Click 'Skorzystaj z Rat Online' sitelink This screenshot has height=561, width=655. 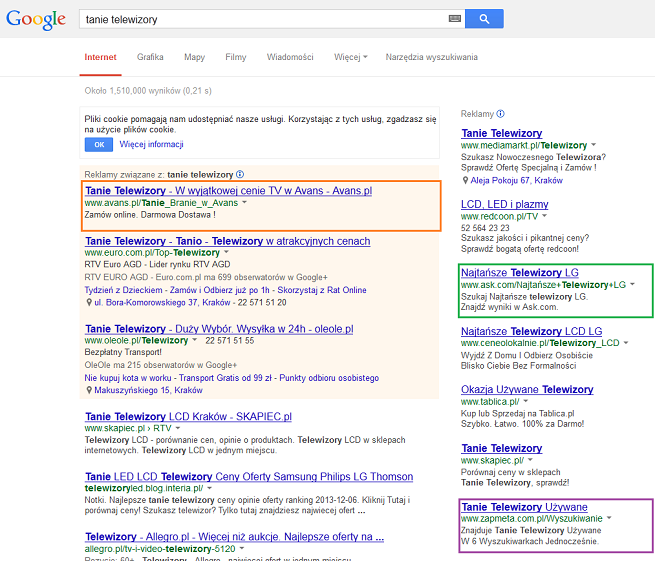[x=322, y=290]
